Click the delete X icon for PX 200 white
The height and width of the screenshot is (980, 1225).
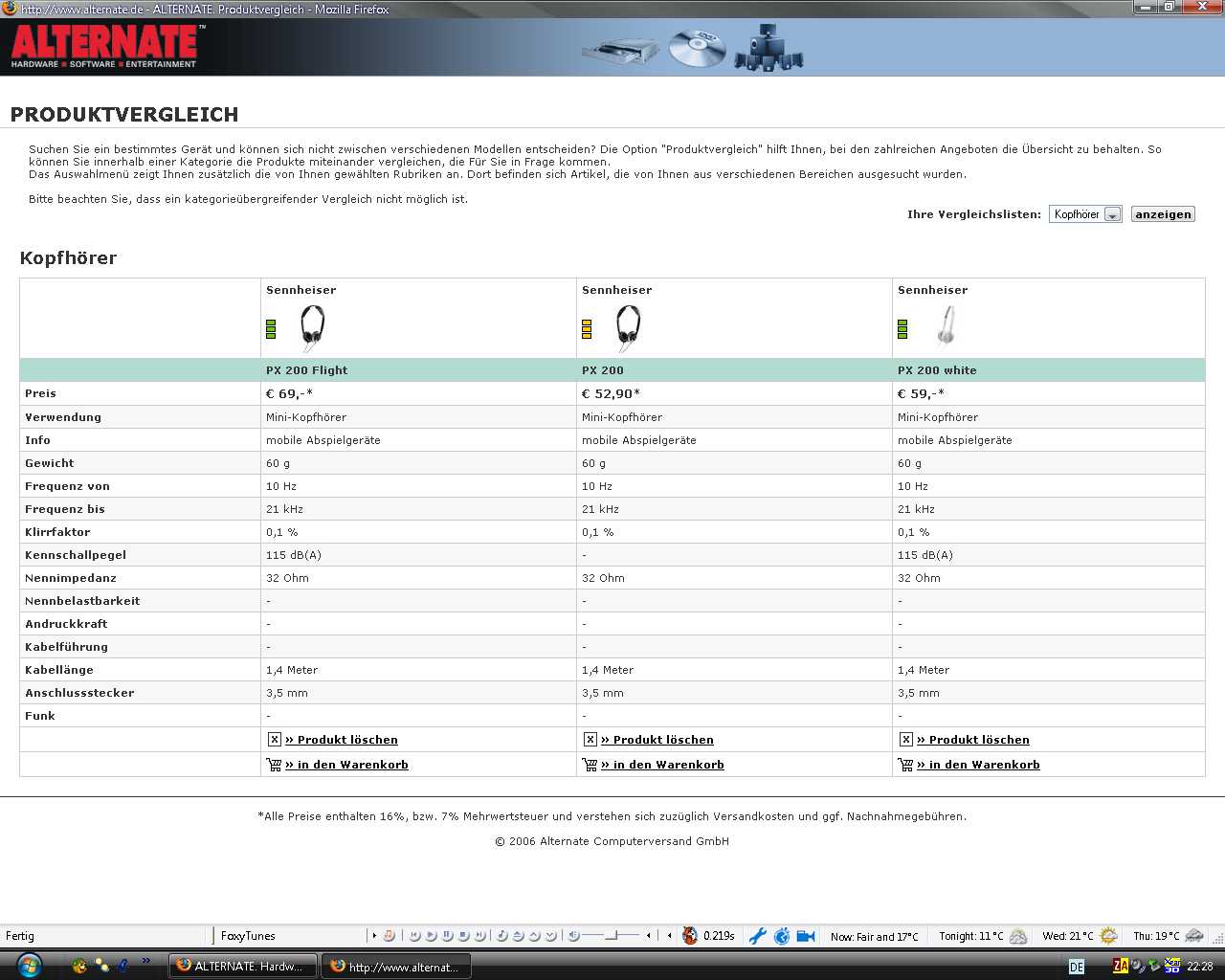(905, 739)
